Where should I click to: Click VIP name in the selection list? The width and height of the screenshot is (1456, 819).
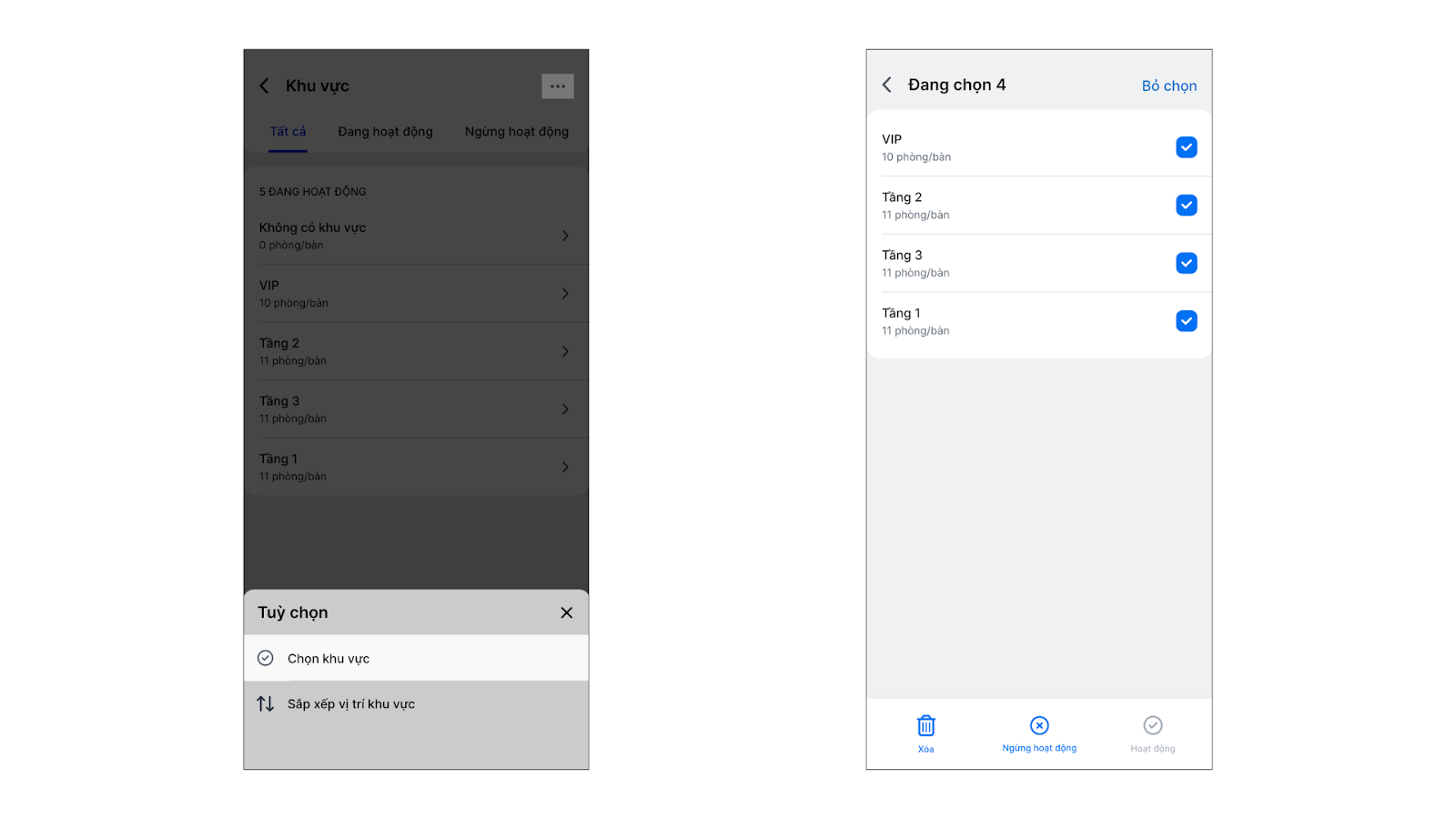[x=892, y=139]
